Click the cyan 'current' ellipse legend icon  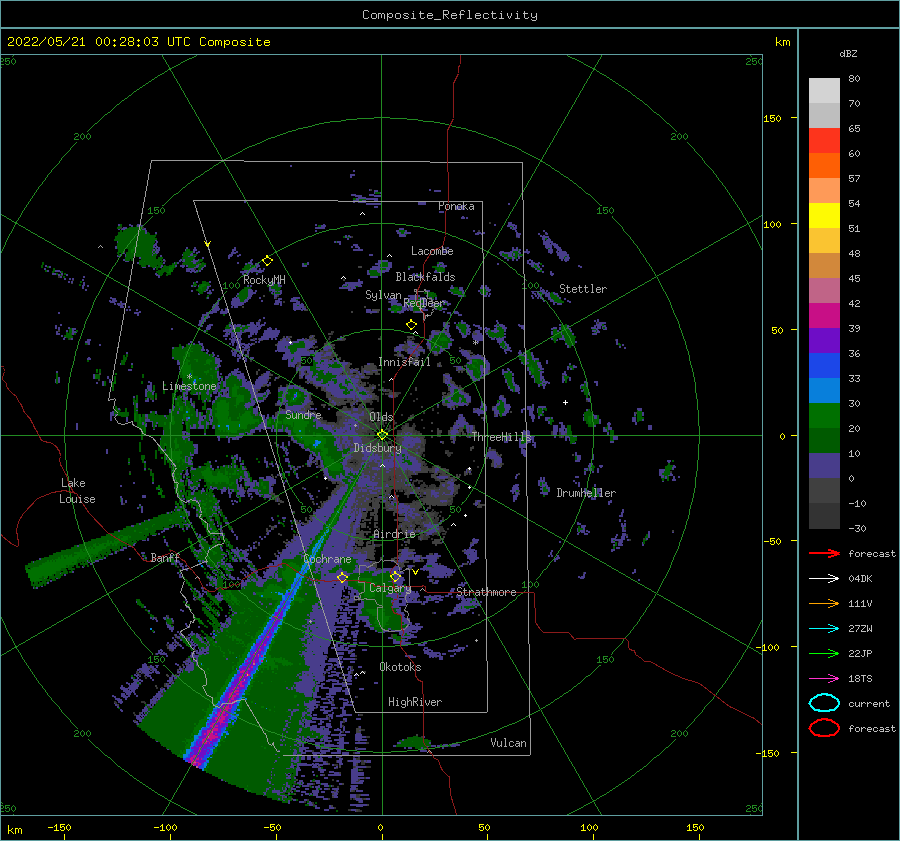(x=824, y=703)
